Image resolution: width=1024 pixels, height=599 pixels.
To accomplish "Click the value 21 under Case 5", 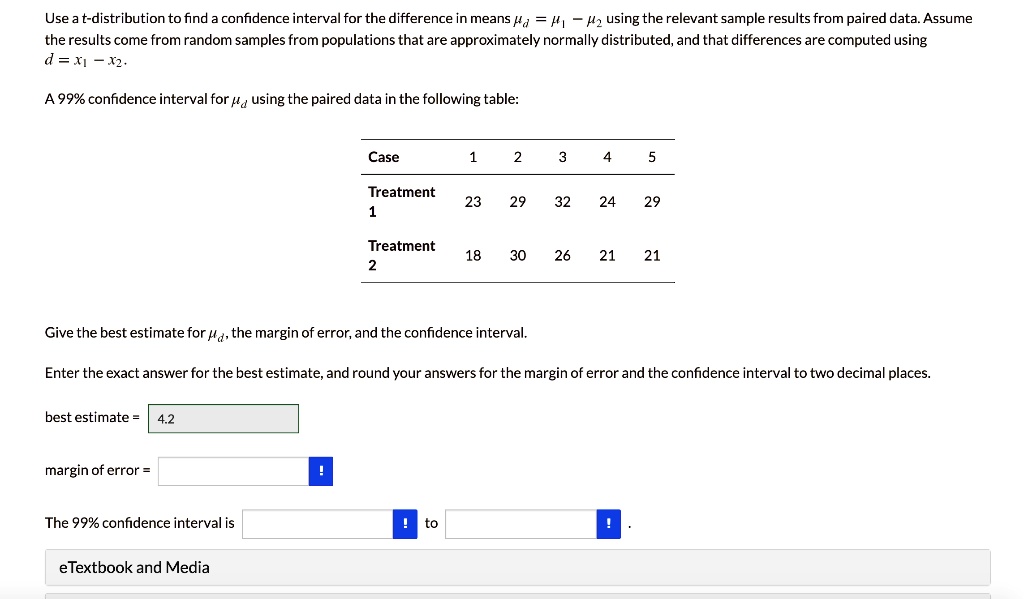I will pos(651,255).
